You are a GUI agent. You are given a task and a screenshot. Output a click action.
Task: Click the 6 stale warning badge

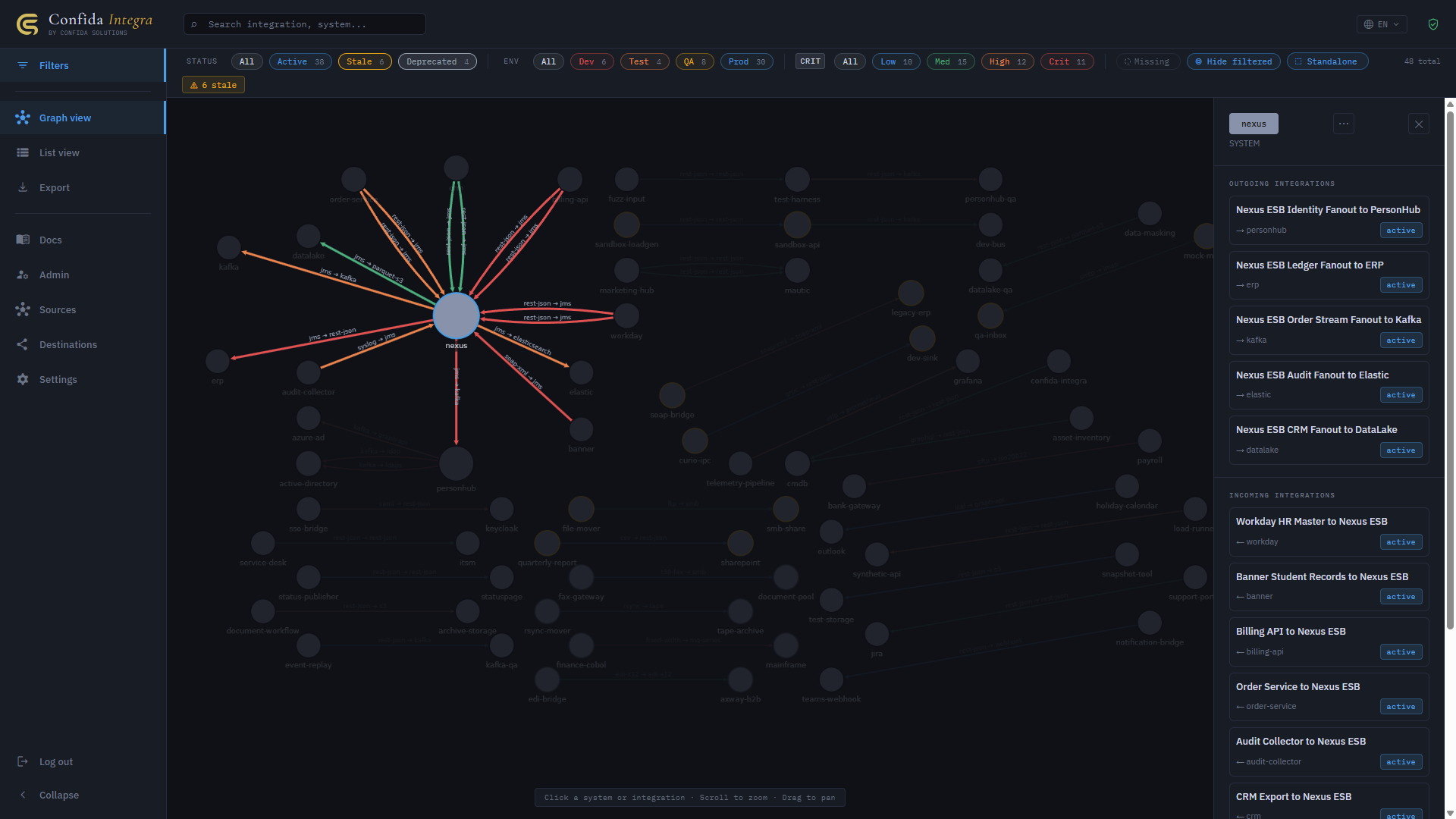click(213, 85)
